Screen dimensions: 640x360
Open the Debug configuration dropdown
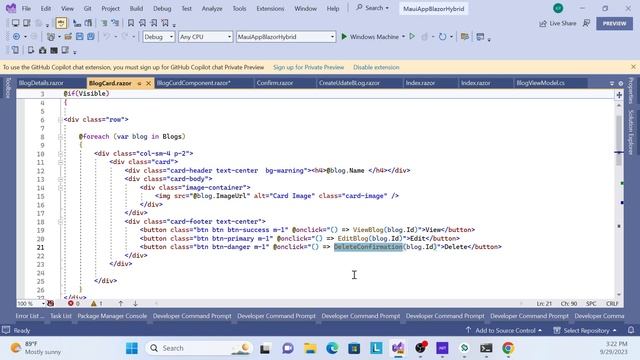(x=159, y=37)
